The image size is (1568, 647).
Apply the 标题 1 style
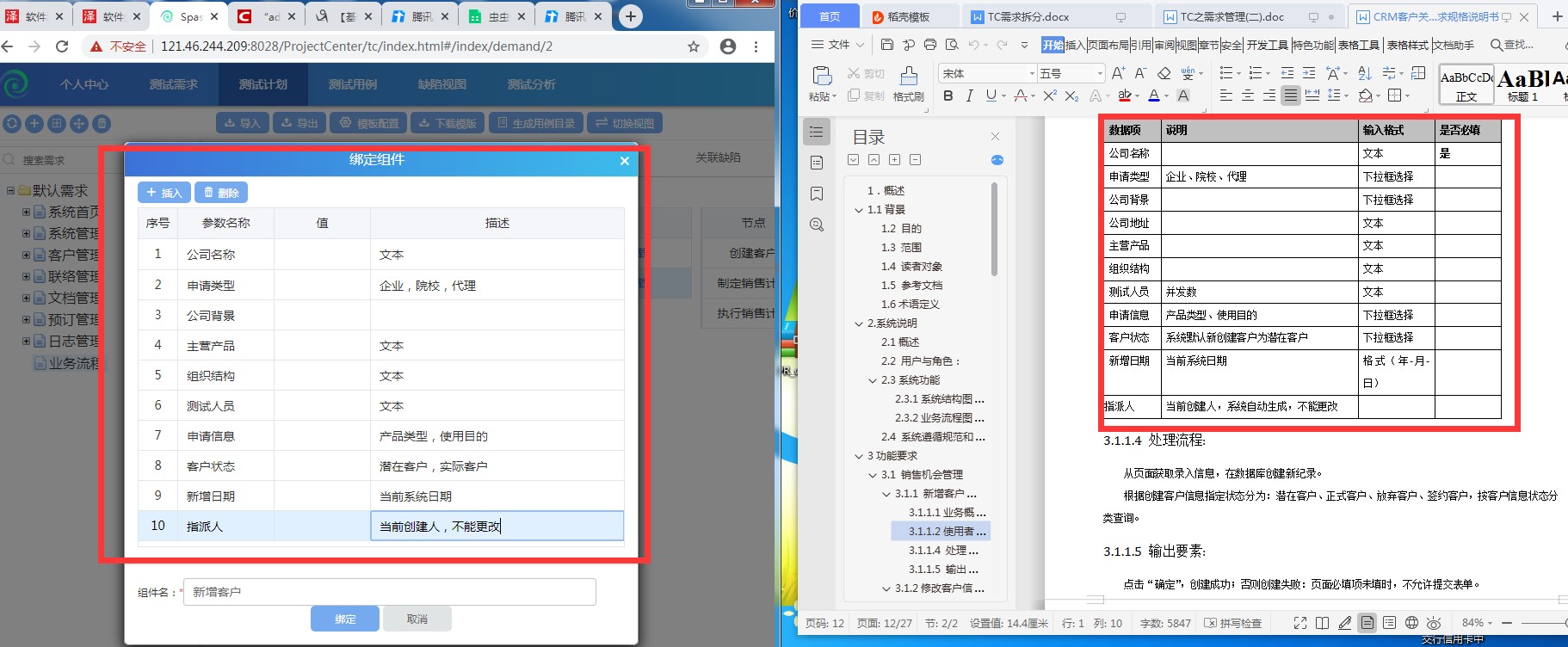[x=1522, y=86]
